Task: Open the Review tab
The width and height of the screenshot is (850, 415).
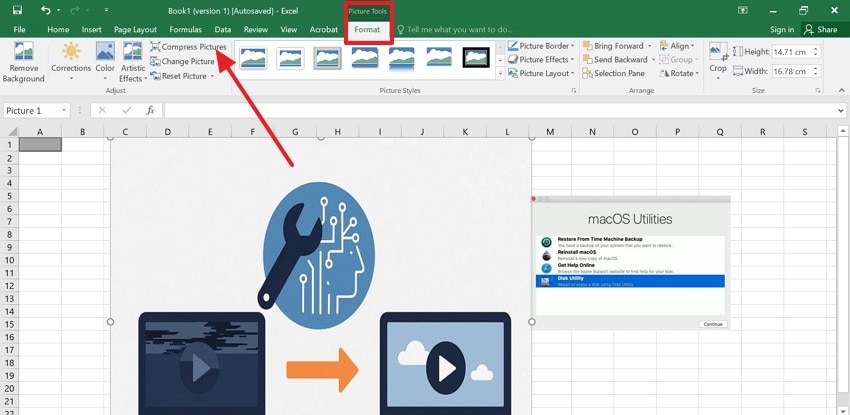Action: click(x=256, y=29)
